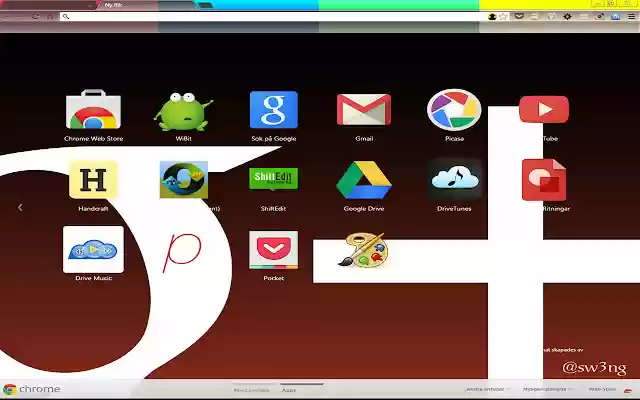Open a new tab with the tab-strip button
The image size is (640, 400).
[x=205, y=5]
